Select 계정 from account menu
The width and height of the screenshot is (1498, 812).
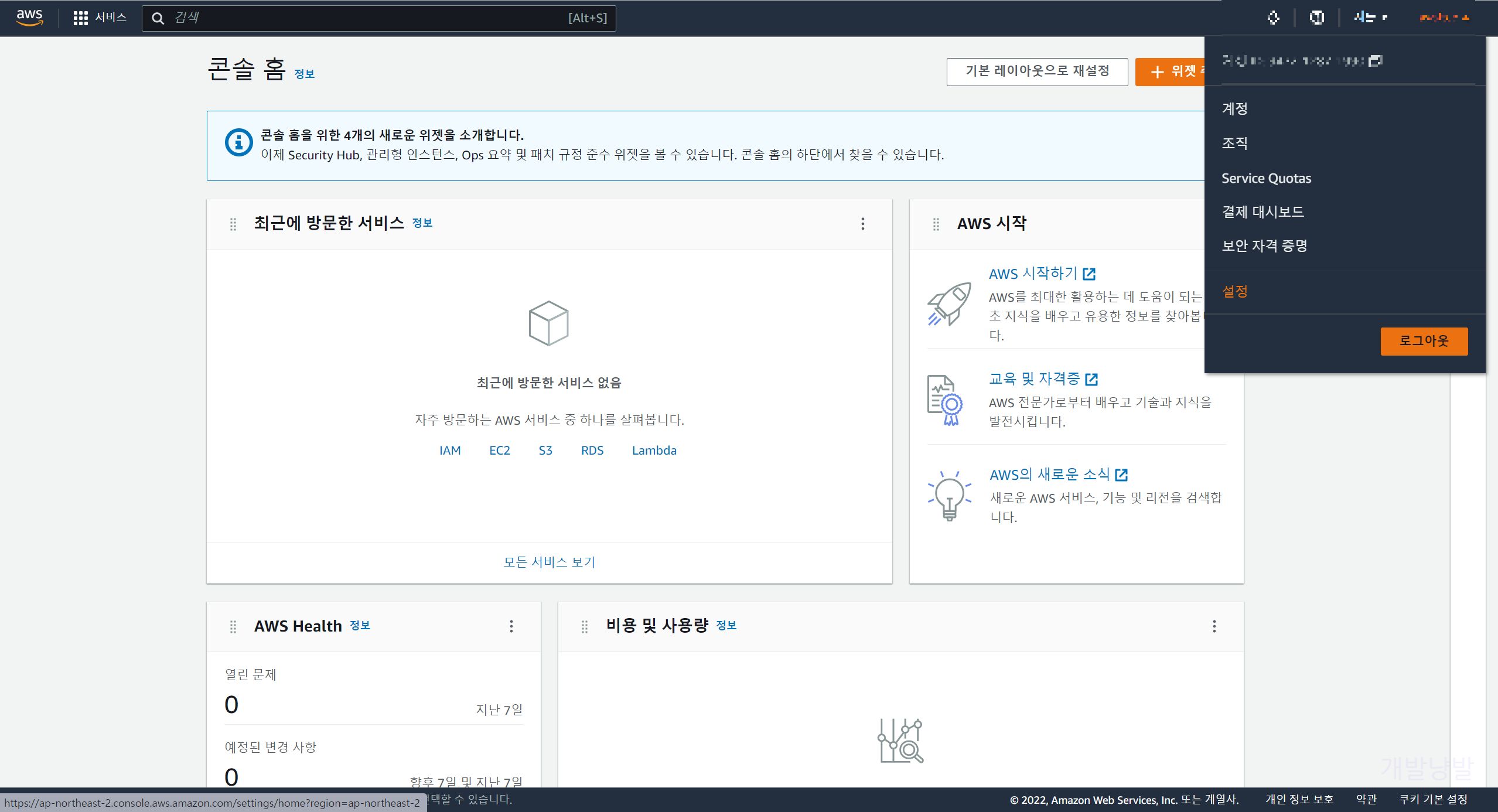coord(1234,108)
